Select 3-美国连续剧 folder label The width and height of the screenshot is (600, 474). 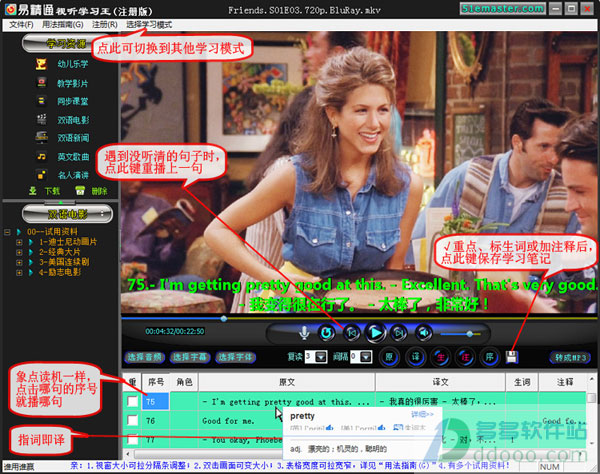(x=64, y=262)
